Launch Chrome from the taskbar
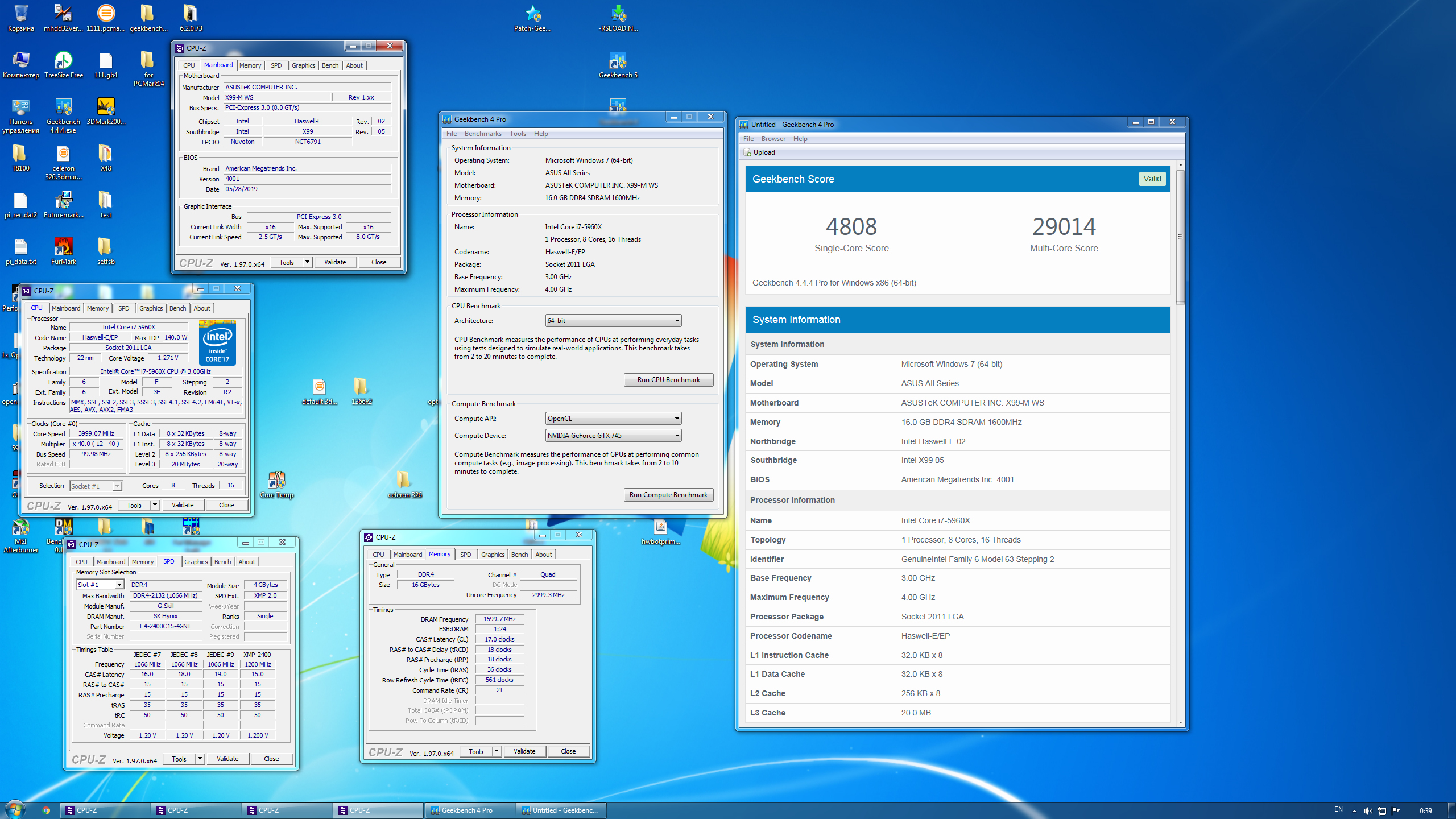Viewport: 1456px width, 819px height. point(46,810)
